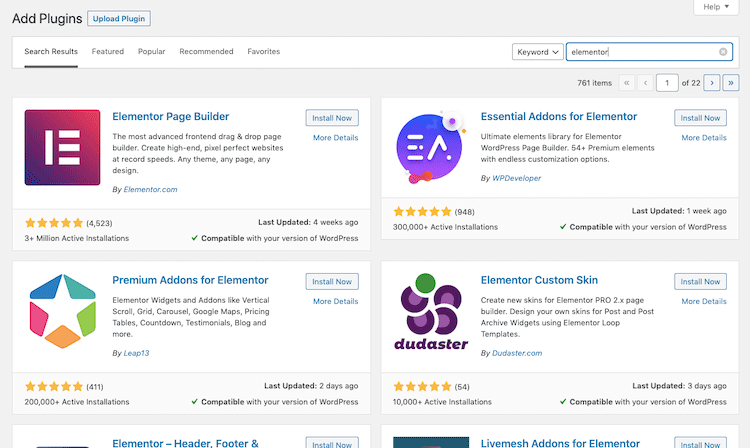Click '200,000+ Active Installations' text

pos(77,402)
